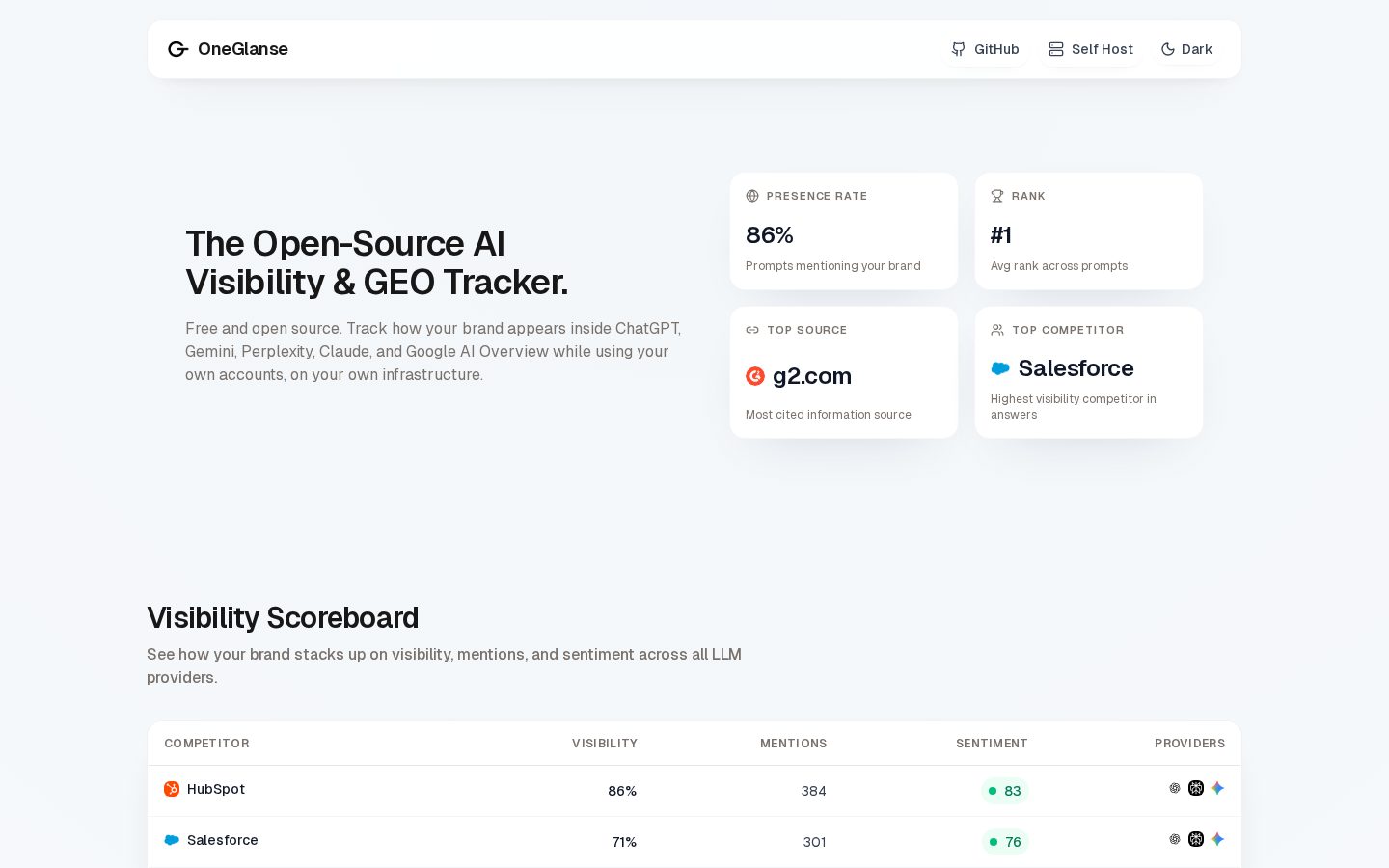Click the Mentions column header
1389x868 pixels.
point(793,744)
